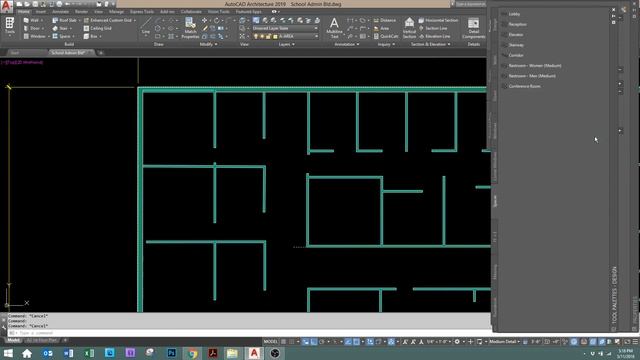Click the command line input field

coord(249,333)
